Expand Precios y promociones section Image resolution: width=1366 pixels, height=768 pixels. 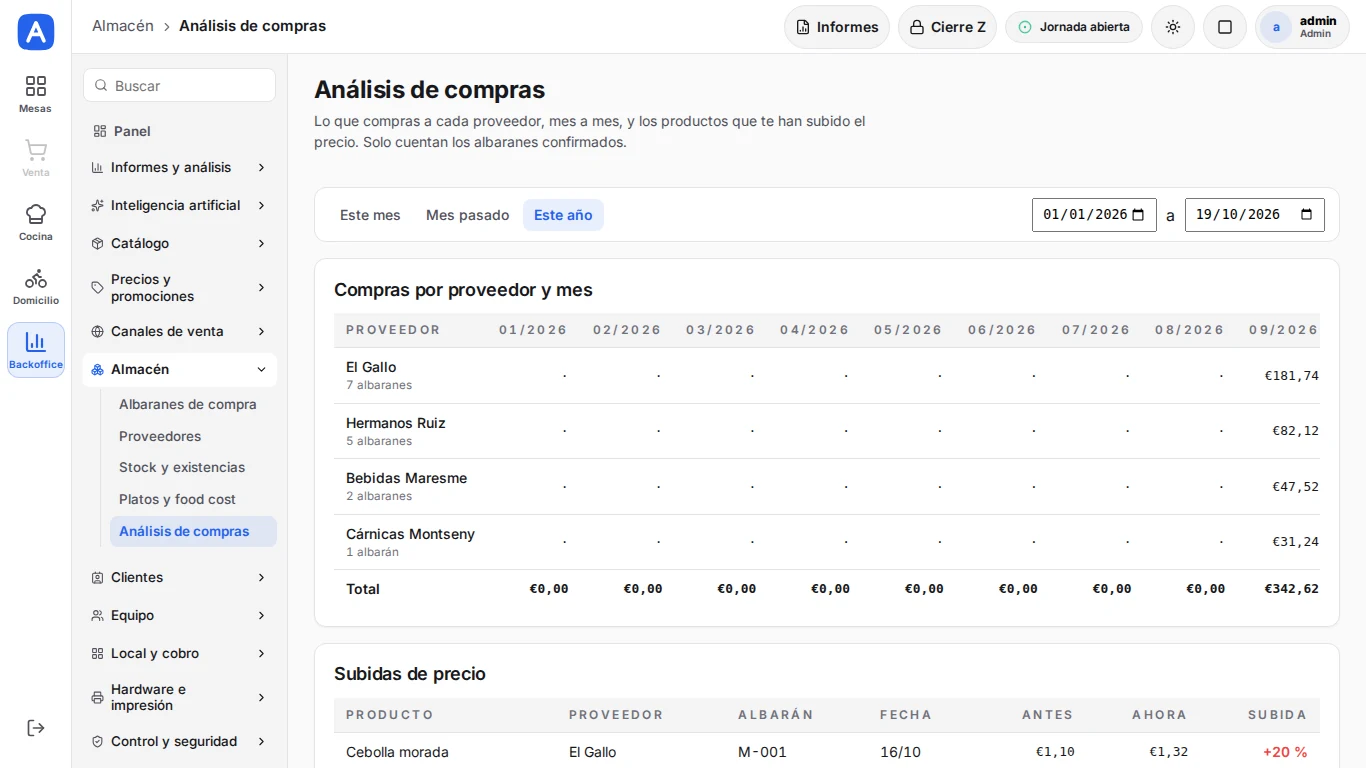coord(180,288)
